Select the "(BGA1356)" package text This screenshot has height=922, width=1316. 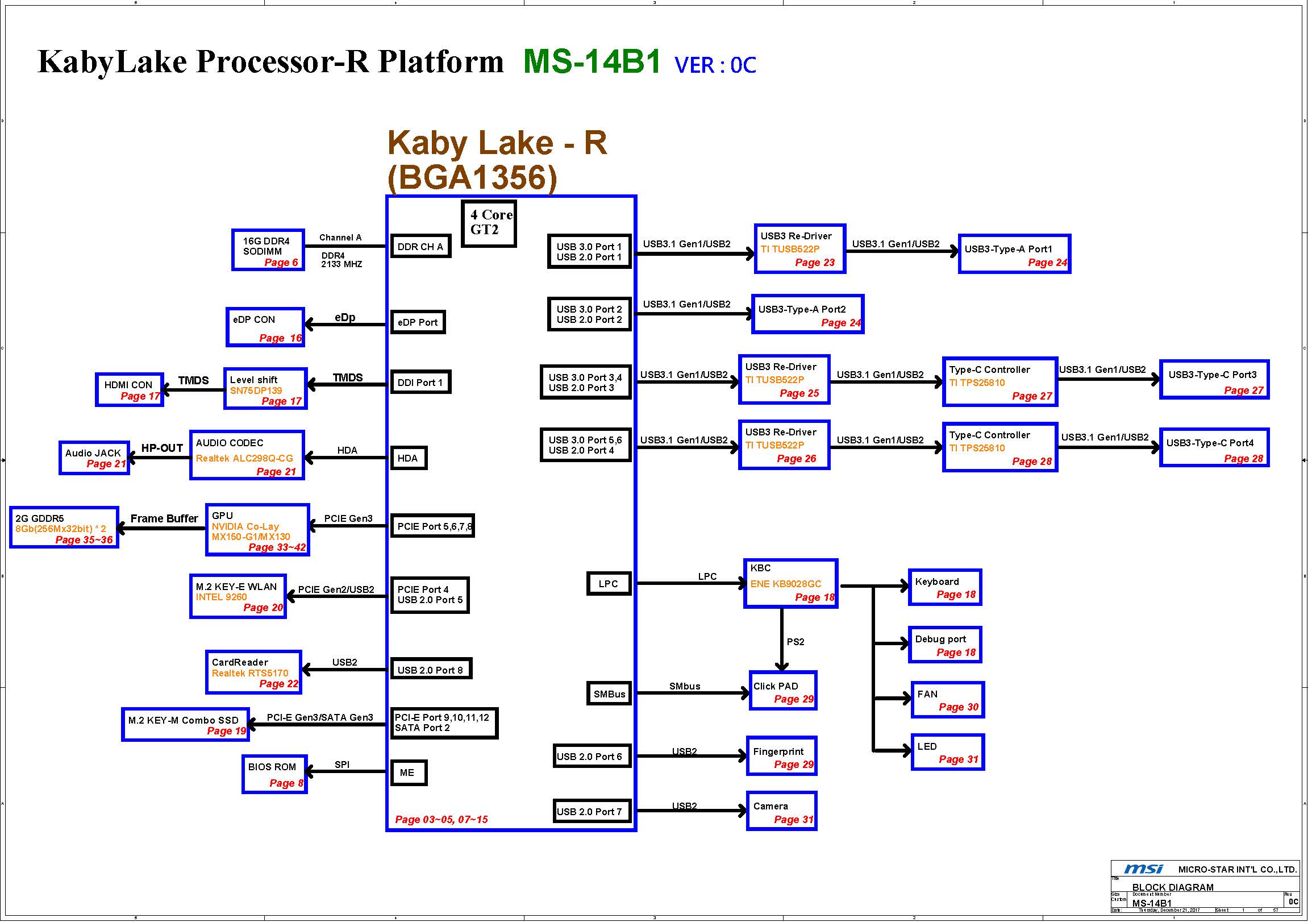472,178
